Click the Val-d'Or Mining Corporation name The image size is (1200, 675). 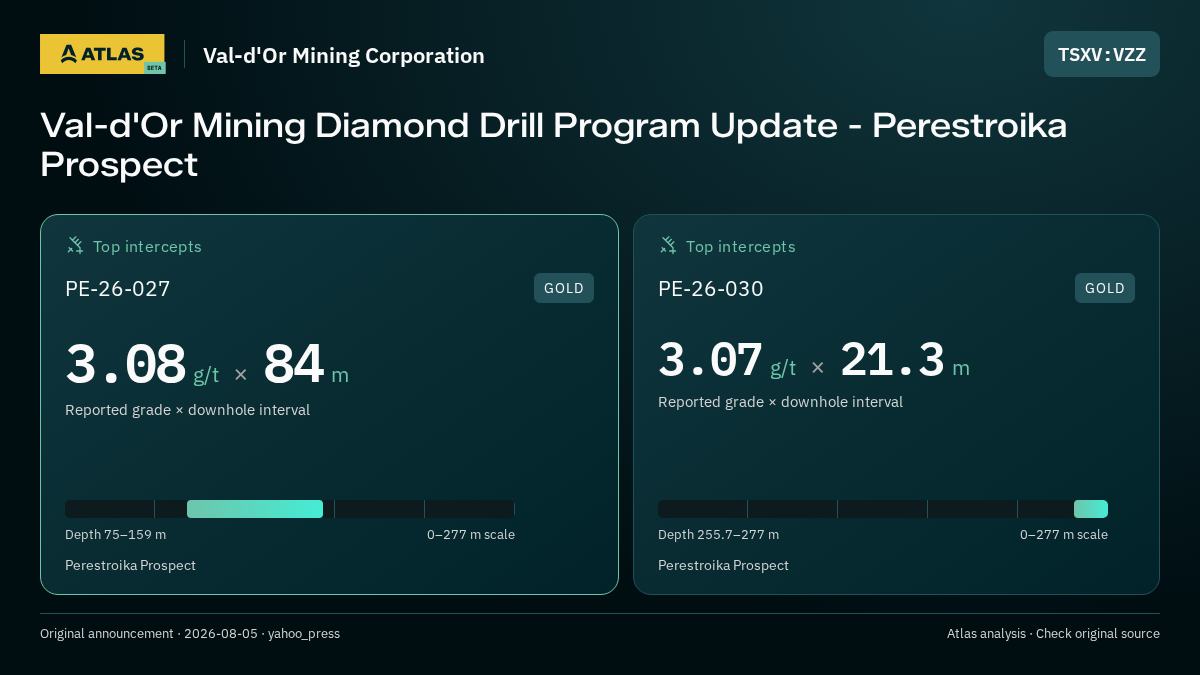(x=344, y=56)
